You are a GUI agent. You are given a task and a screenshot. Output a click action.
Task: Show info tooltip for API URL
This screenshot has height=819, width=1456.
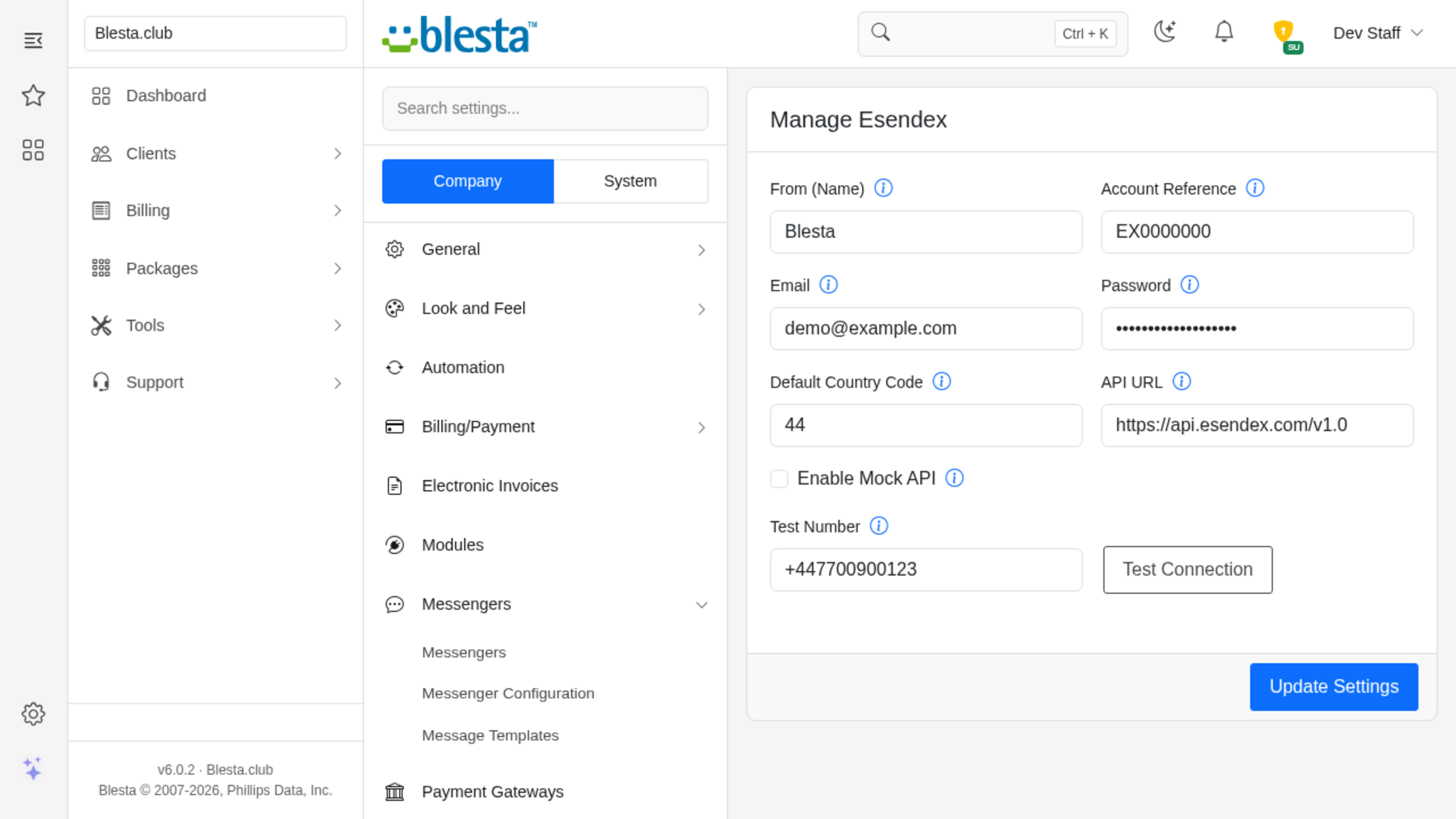point(1181,381)
